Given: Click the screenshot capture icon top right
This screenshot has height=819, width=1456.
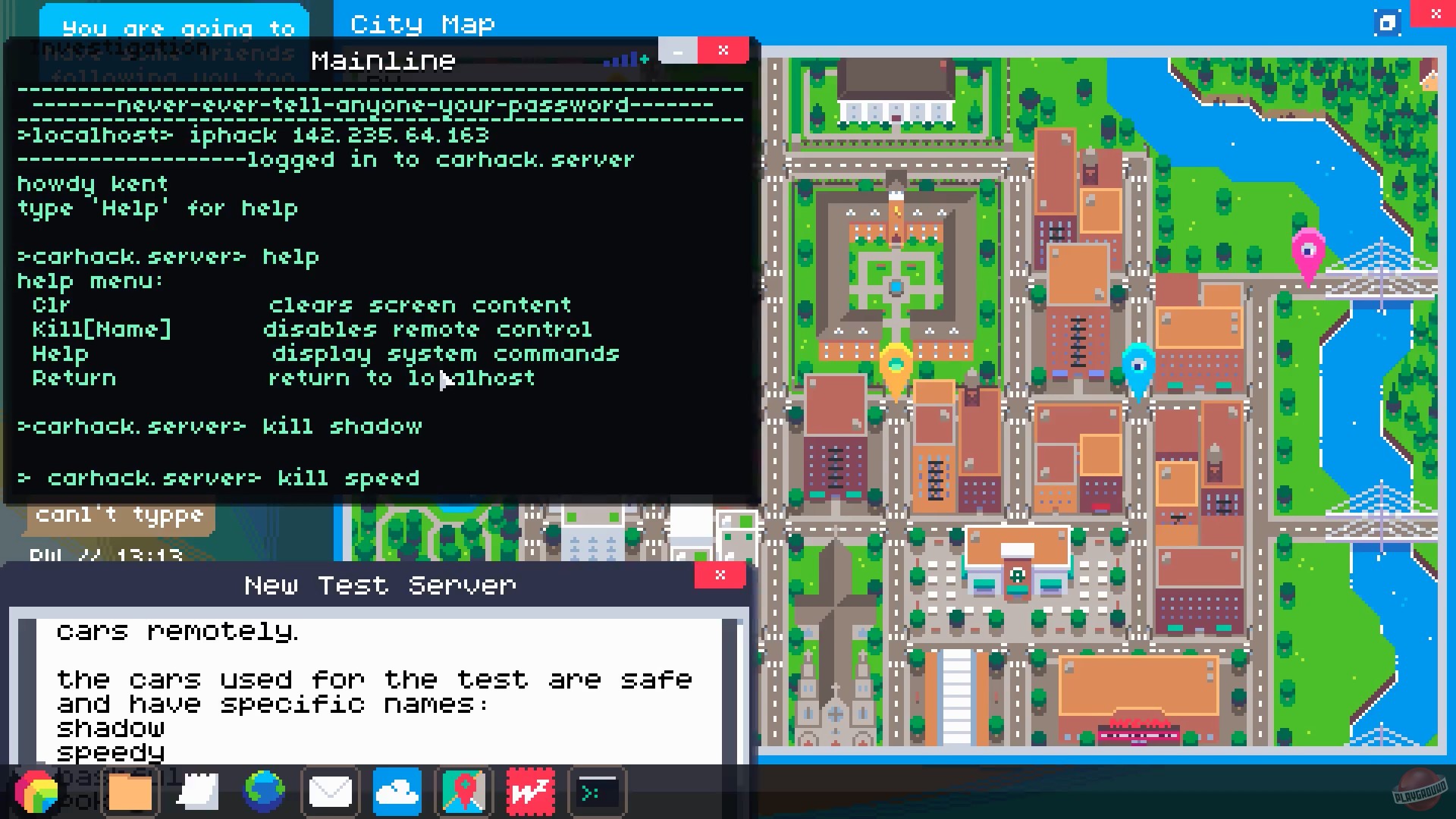Looking at the screenshot, I should click(x=1388, y=23).
